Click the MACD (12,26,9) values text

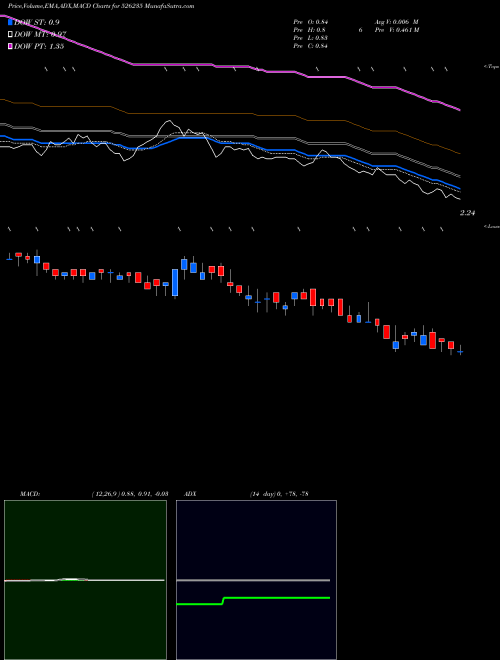[x=130, y=494]
